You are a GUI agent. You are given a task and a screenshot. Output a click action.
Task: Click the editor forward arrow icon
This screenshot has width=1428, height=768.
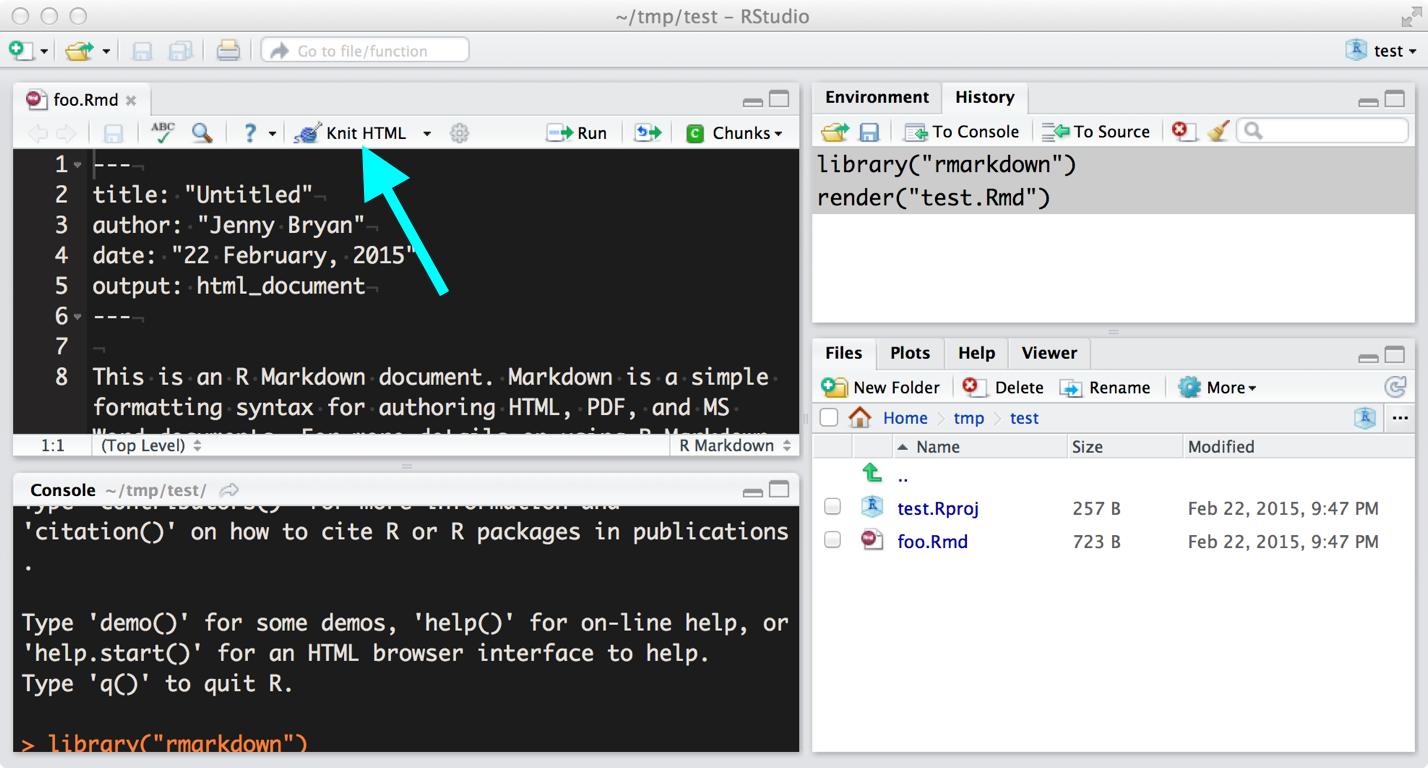pos(66,133)
